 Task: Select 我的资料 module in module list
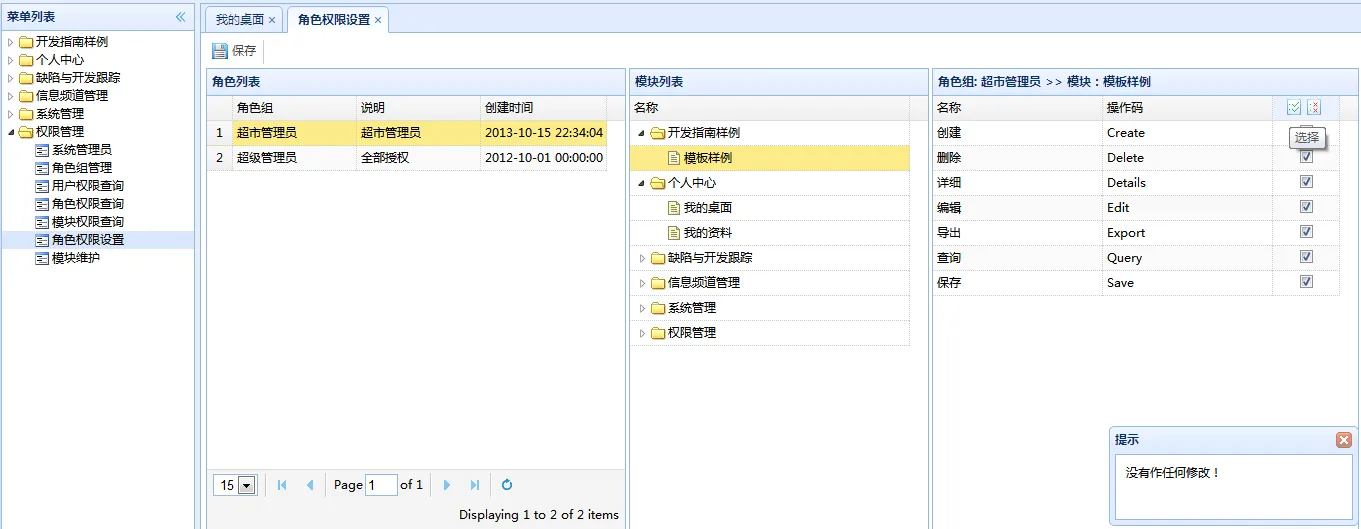click(x=707, y=233)
